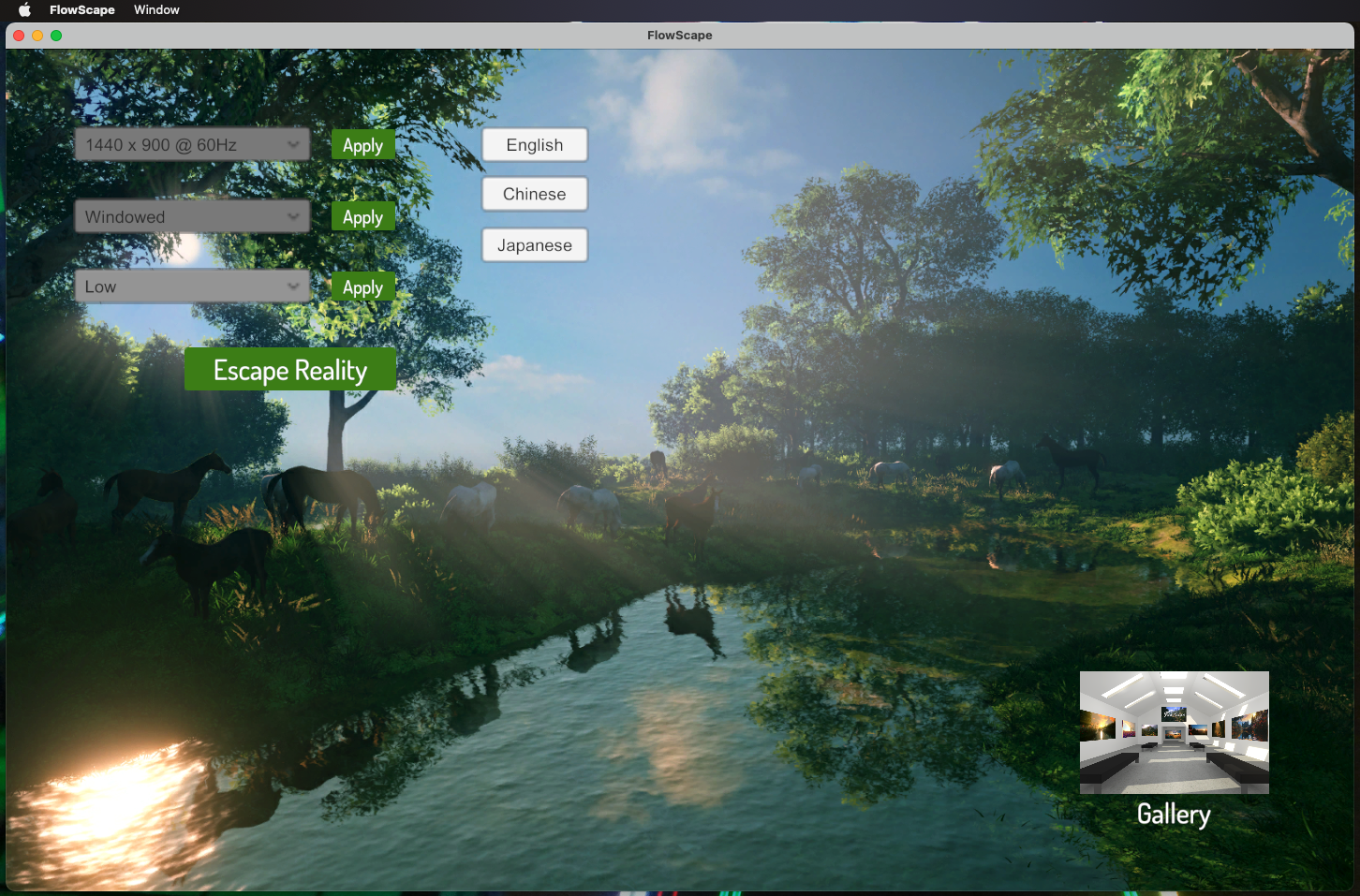Start with the Escape Reality button
Viewport: 1360px width, 896px height.
tap(290, 370)
